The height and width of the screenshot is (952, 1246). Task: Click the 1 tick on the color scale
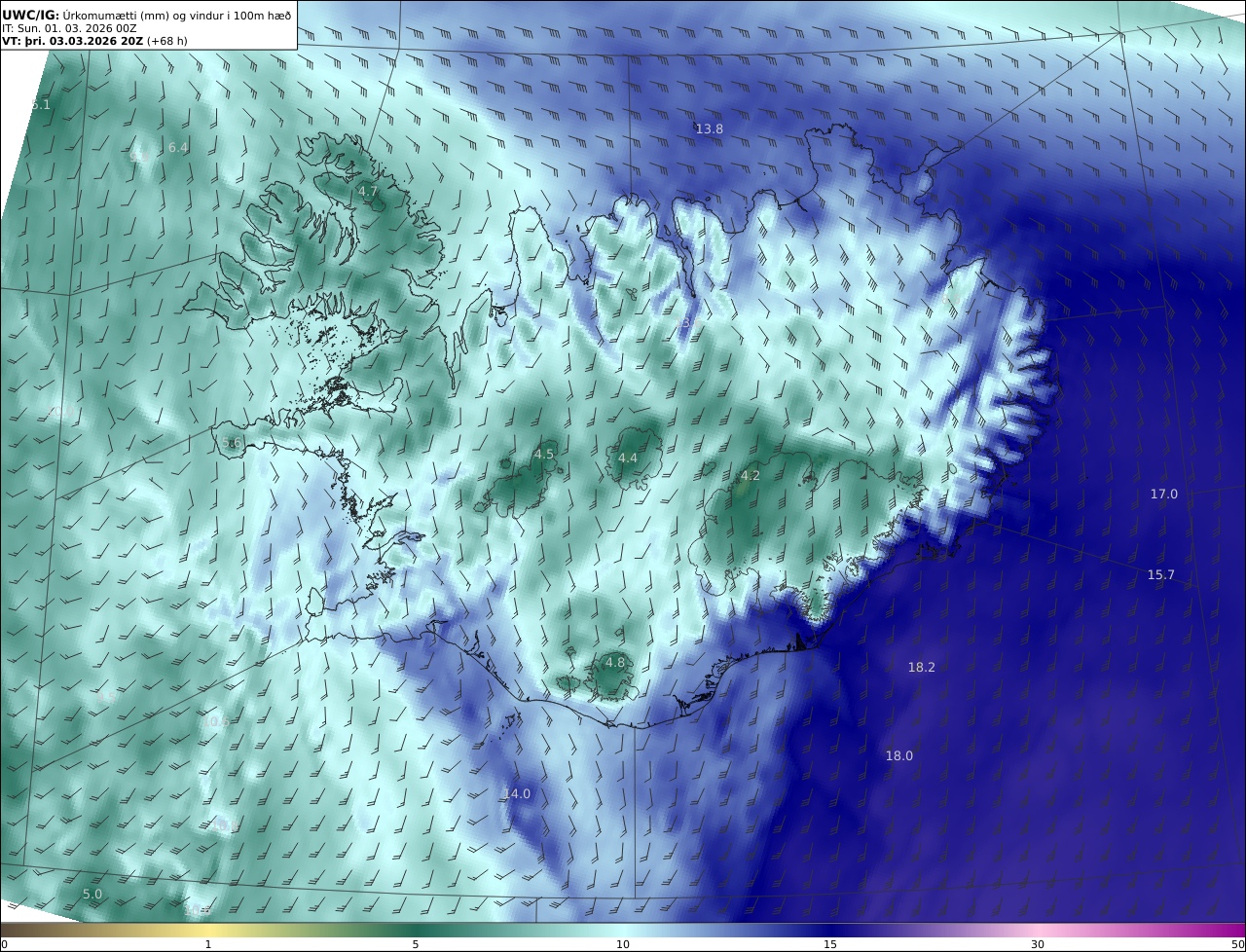pos(208,944)
